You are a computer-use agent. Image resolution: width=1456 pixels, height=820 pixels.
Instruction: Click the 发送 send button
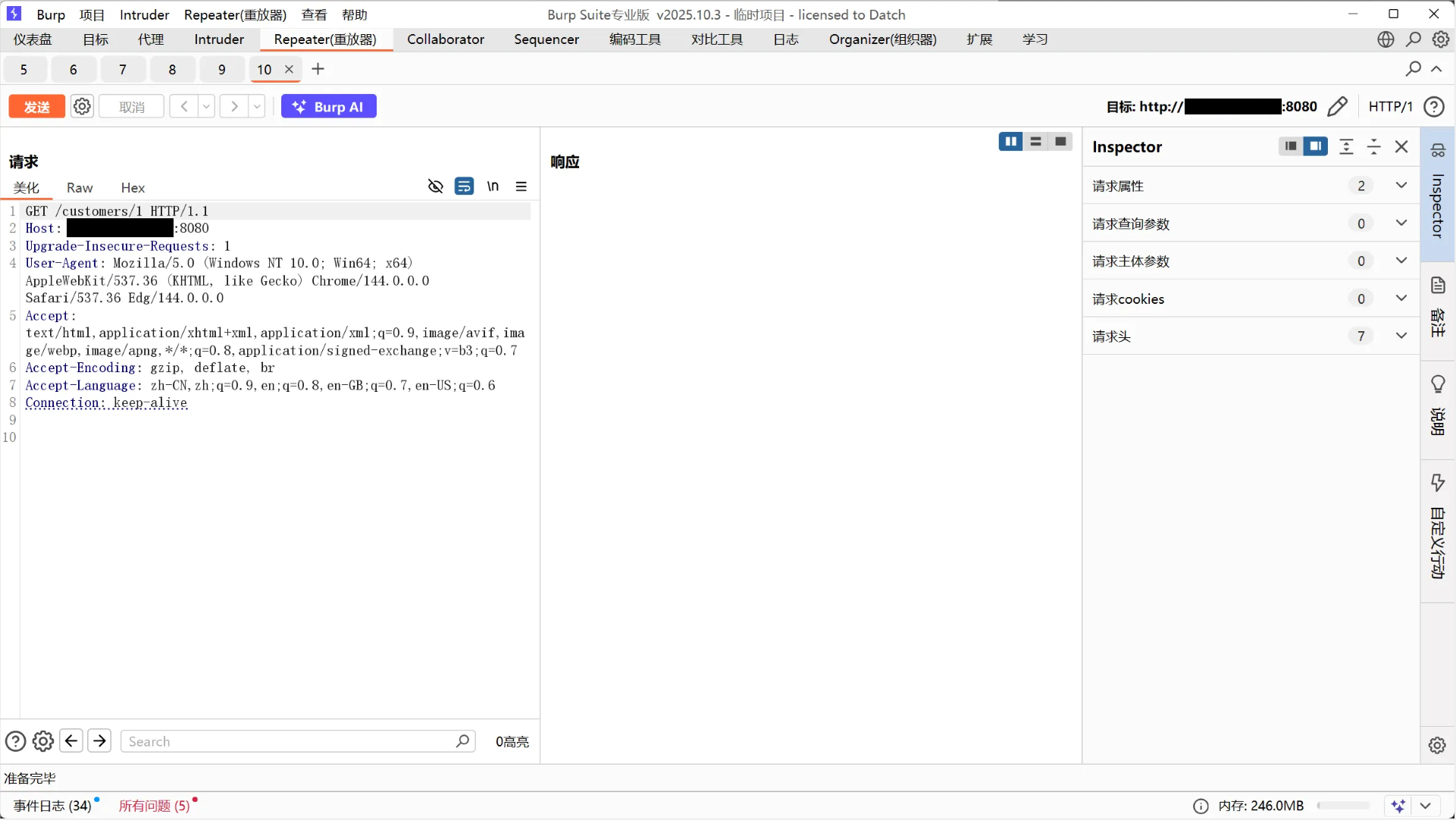tap(36, 107)
